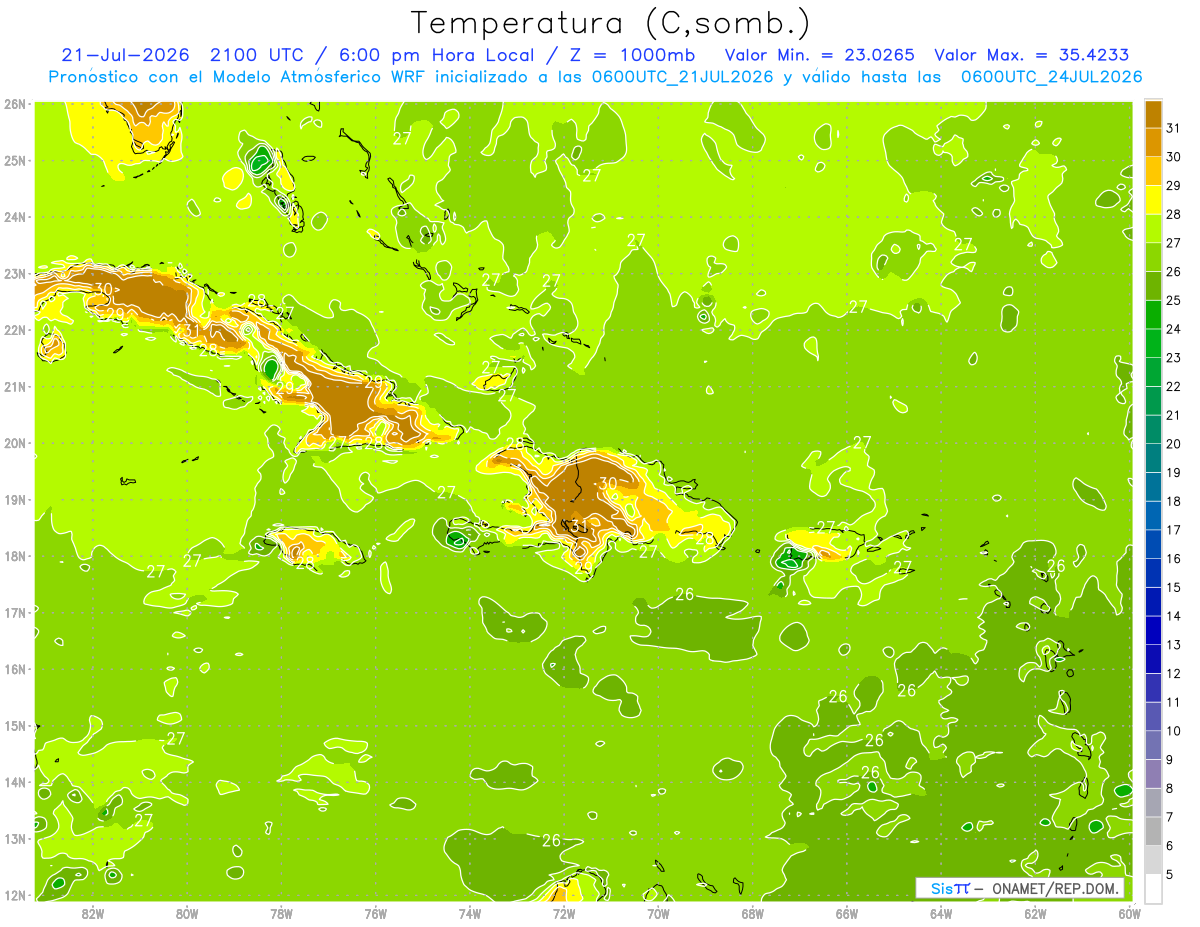This screenshot has height=927, width=1200.
Task: Click the yellow legend swatch between 28 and 29
Action: [1153, 200]
